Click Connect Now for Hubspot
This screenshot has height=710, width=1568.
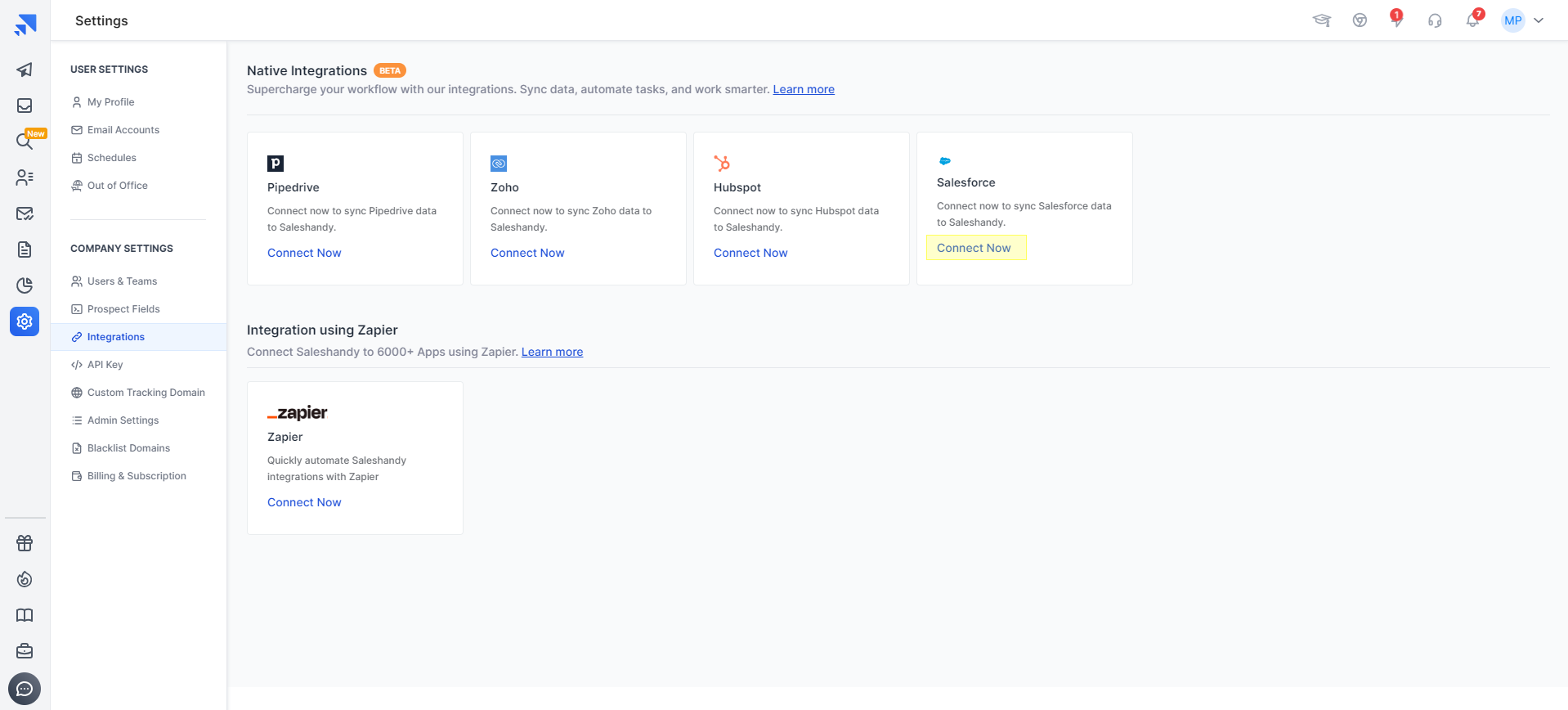coord(750,253)
